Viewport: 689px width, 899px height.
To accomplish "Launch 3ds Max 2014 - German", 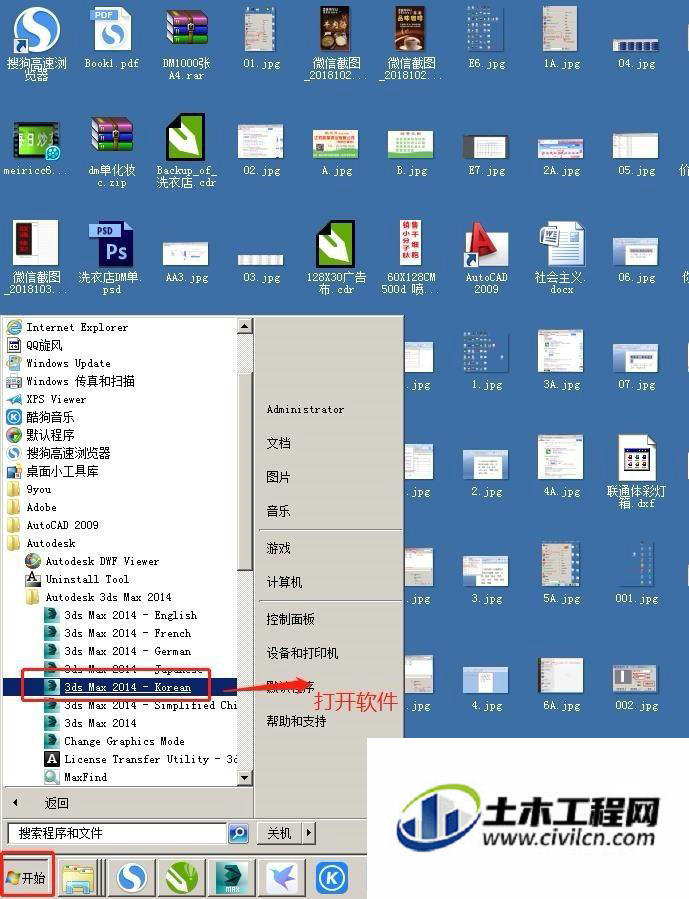I will (x=127, y=651).
